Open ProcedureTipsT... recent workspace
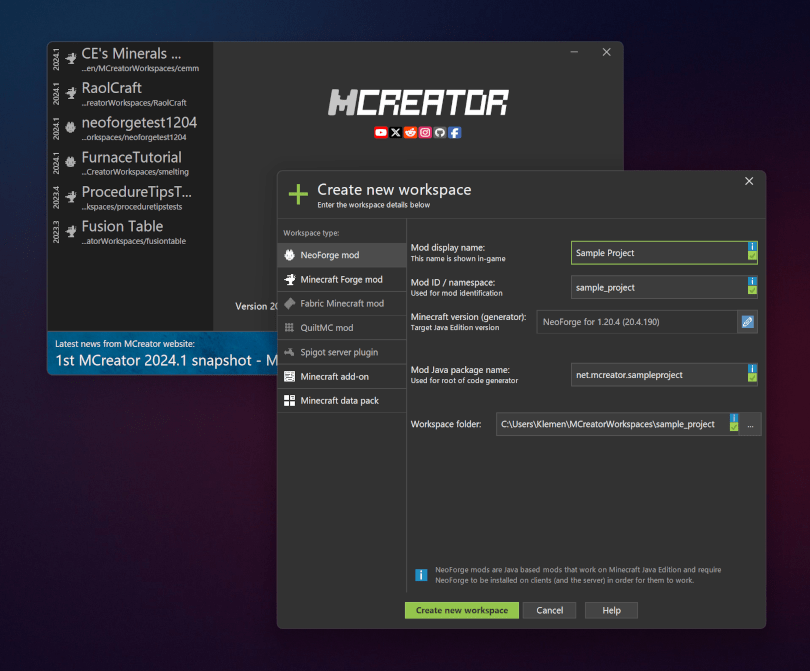Screen dimensions: 810x671 [x=130, y=198]
